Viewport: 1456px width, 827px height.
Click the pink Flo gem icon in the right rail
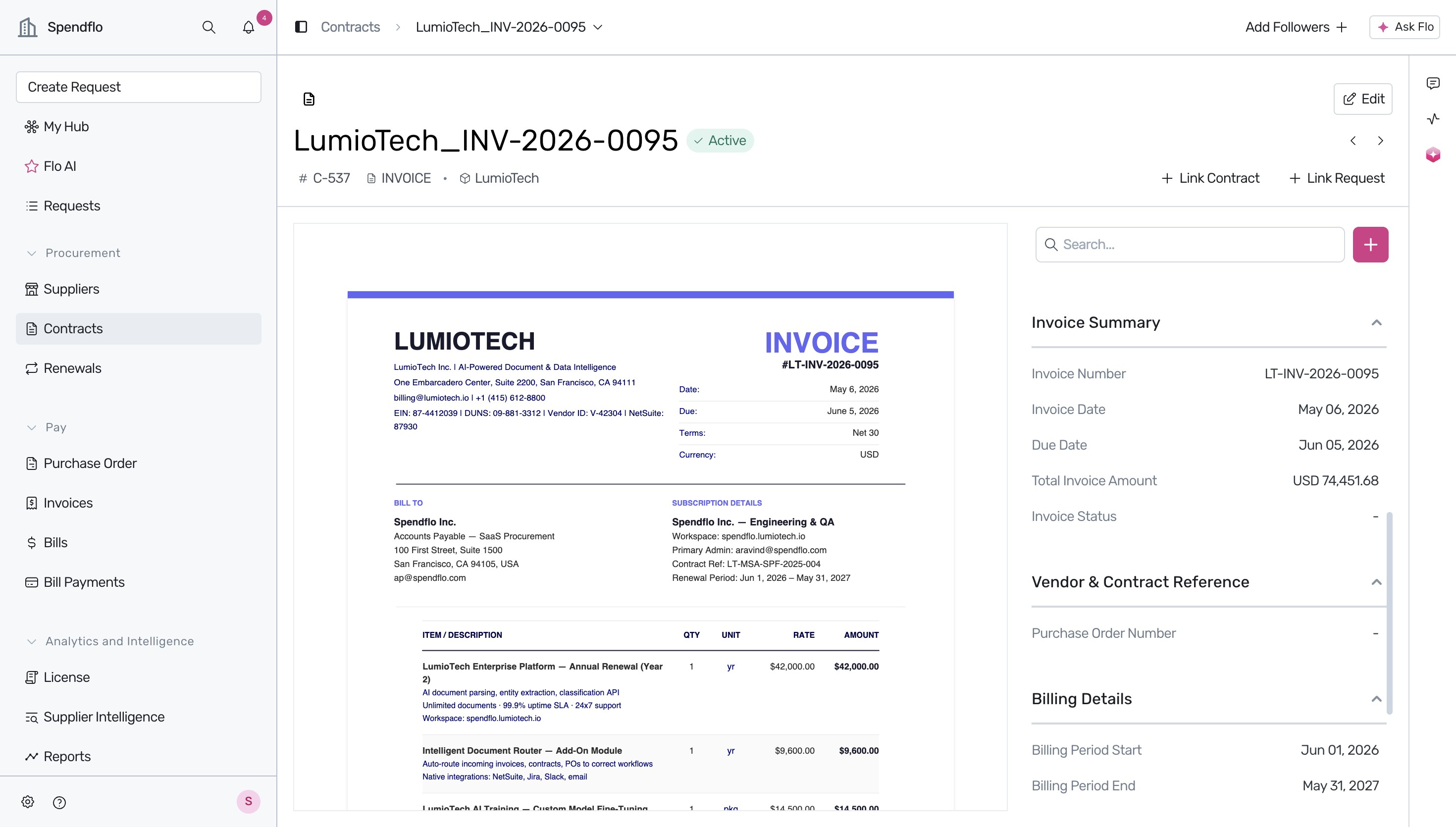pos(1433,155)
